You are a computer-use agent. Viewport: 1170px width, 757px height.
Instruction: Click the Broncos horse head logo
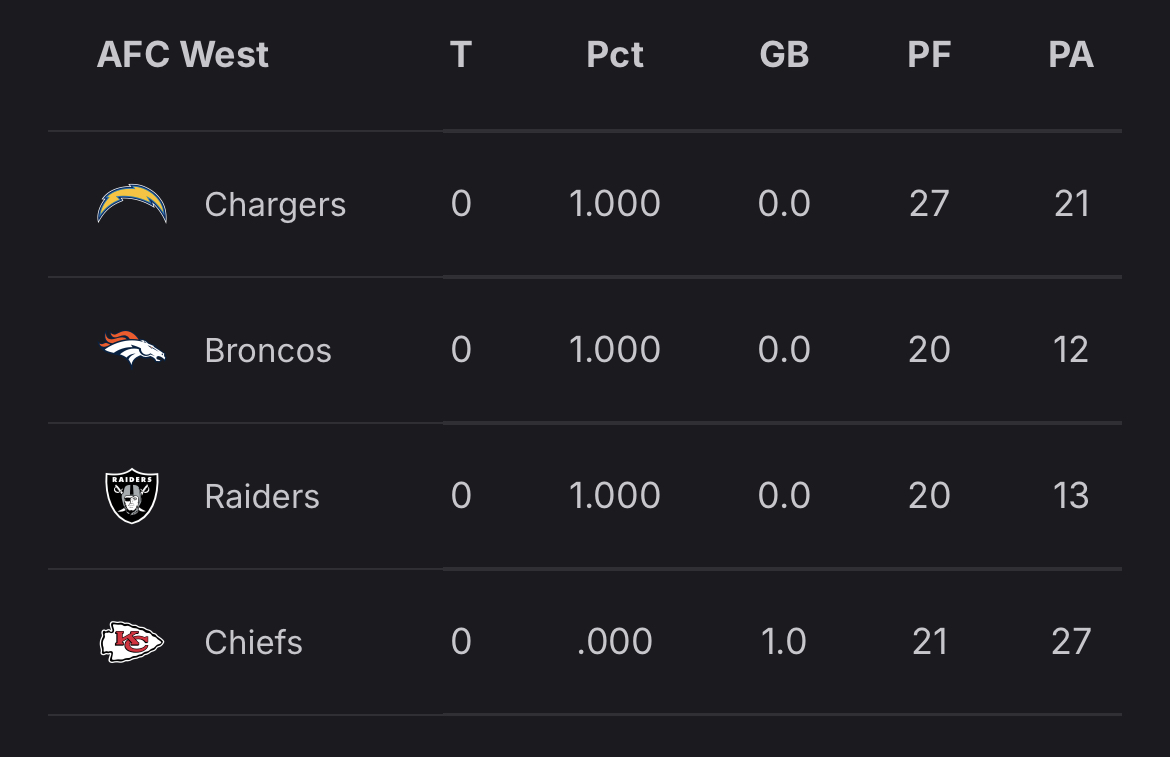132,349
